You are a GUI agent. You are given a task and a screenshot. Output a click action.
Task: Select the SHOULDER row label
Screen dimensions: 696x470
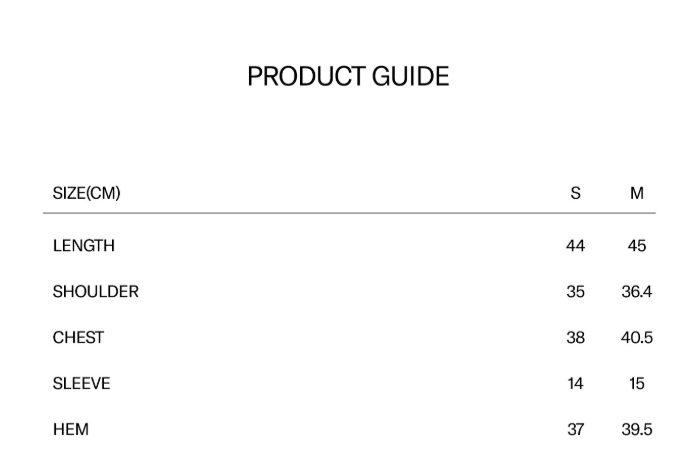(x=96, y=292)
